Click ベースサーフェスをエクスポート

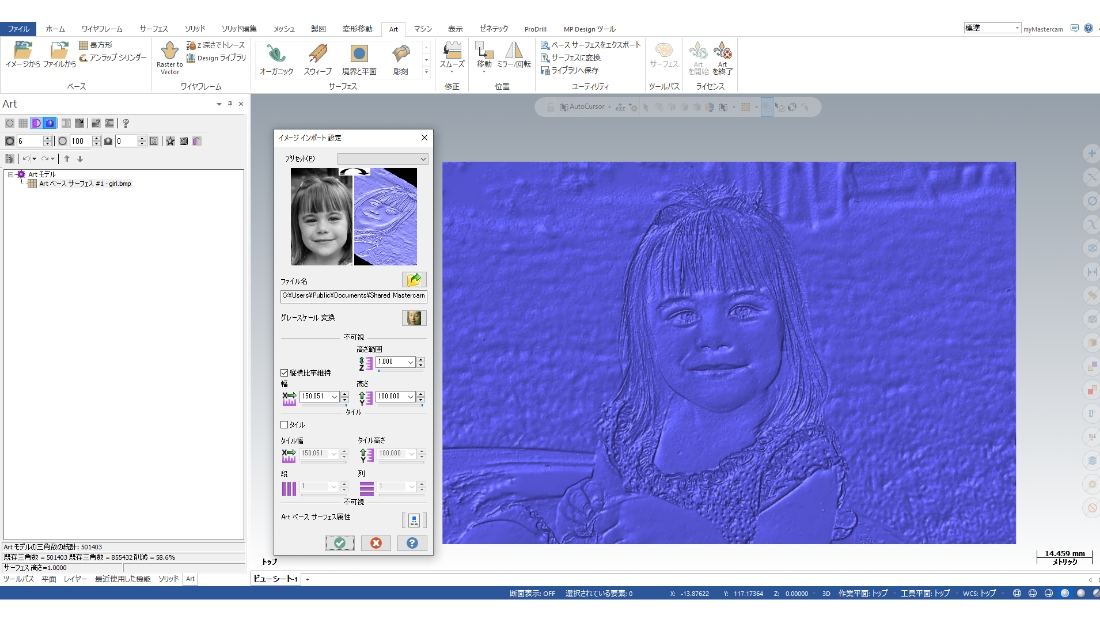[x=591, y=45]
